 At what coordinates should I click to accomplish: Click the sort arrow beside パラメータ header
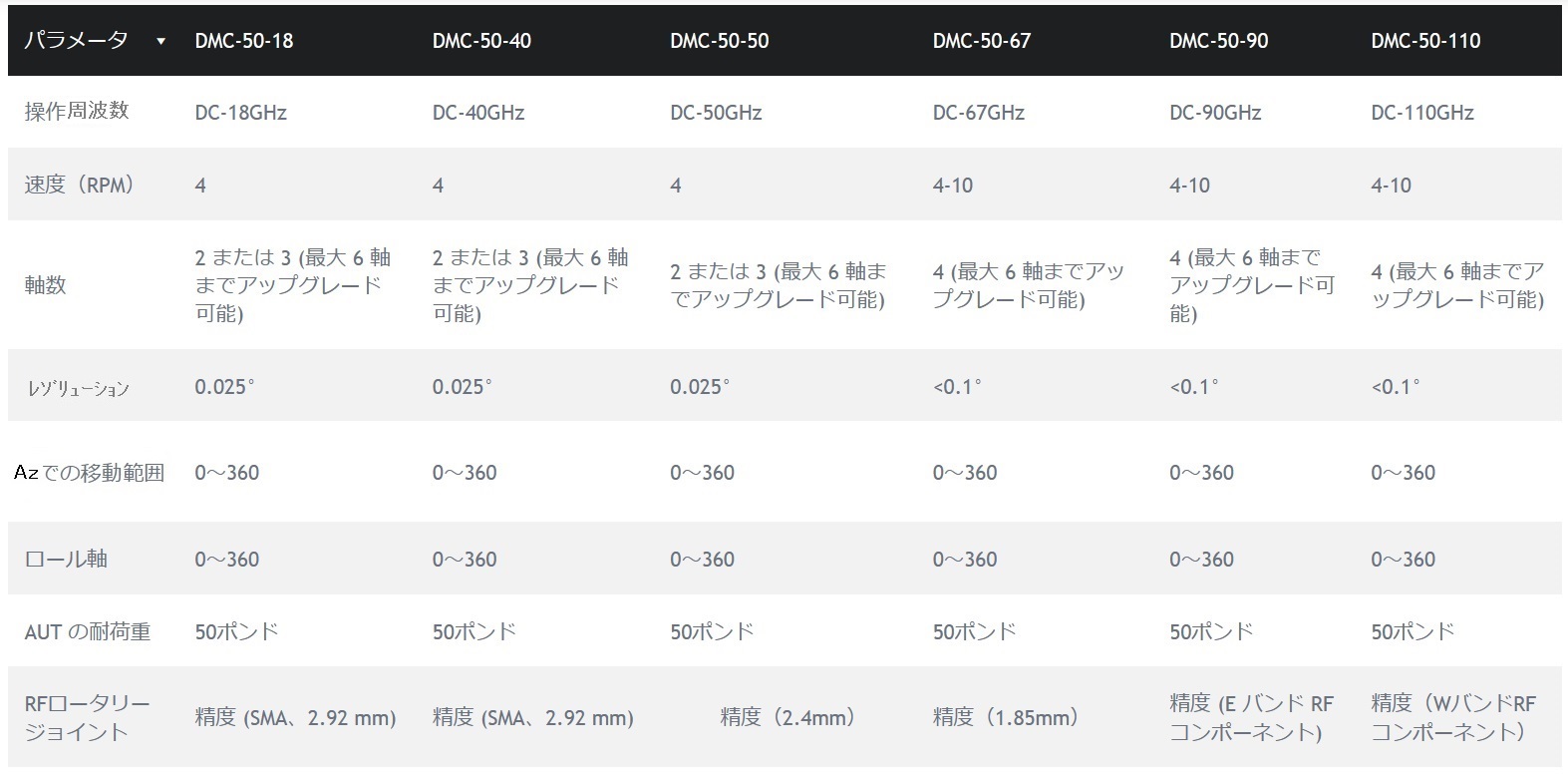[160, 42]
